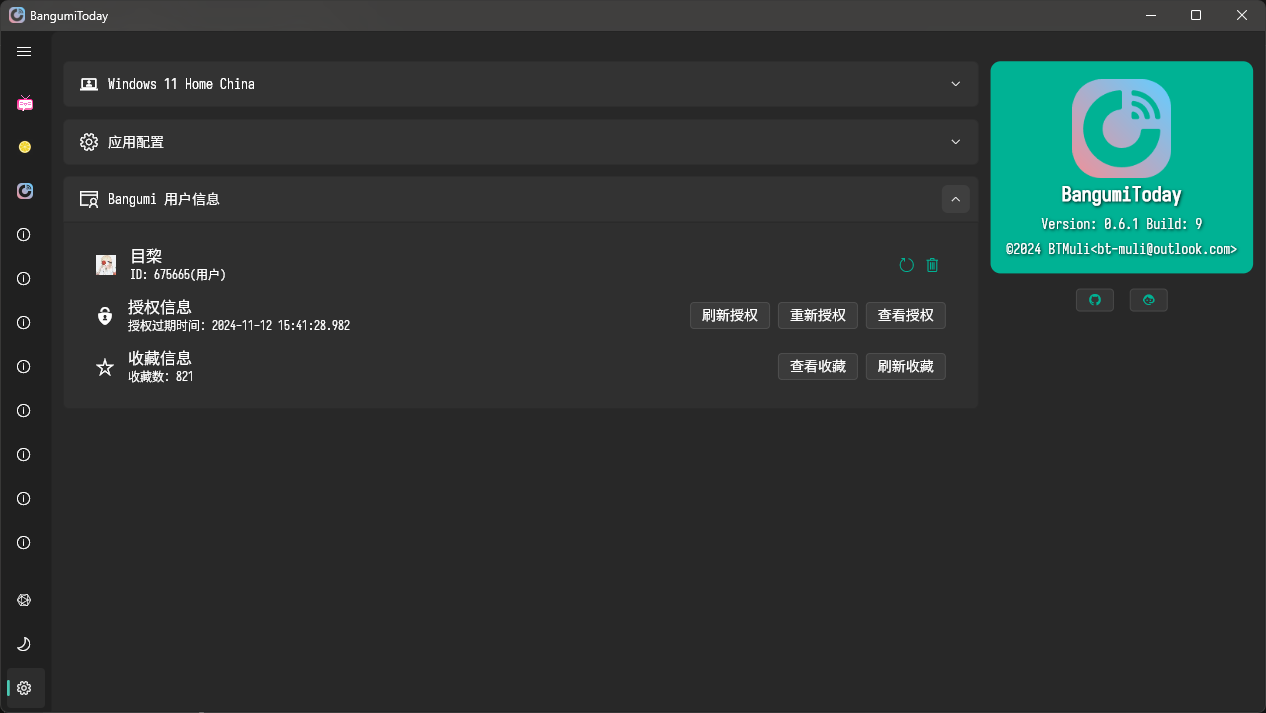The image size is (1266, 713).
Task: Expand the Windows 11 Home China section
Action: [955, 84]
